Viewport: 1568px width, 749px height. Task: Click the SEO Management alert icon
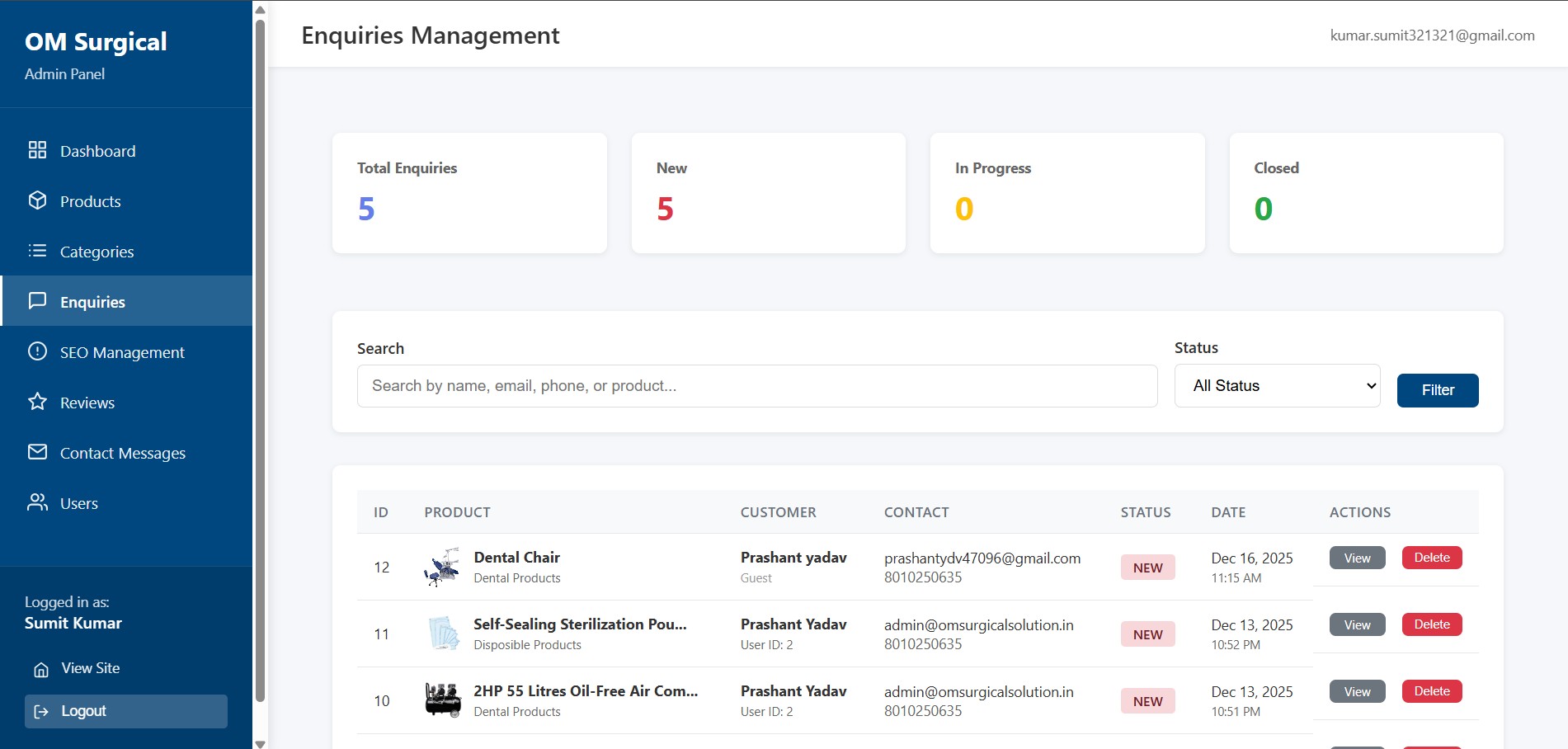(37, 351)
